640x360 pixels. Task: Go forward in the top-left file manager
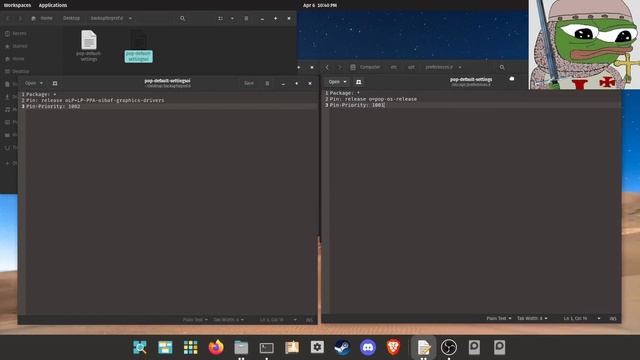[x=20, y=18]
